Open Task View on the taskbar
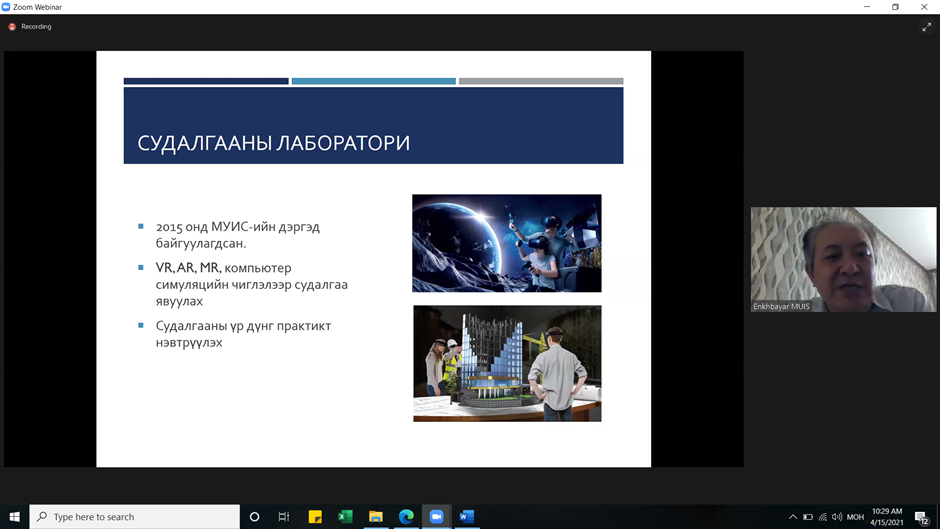Viewport: 940px width, 529px height. pyautogui.click(x=284, y=516)
